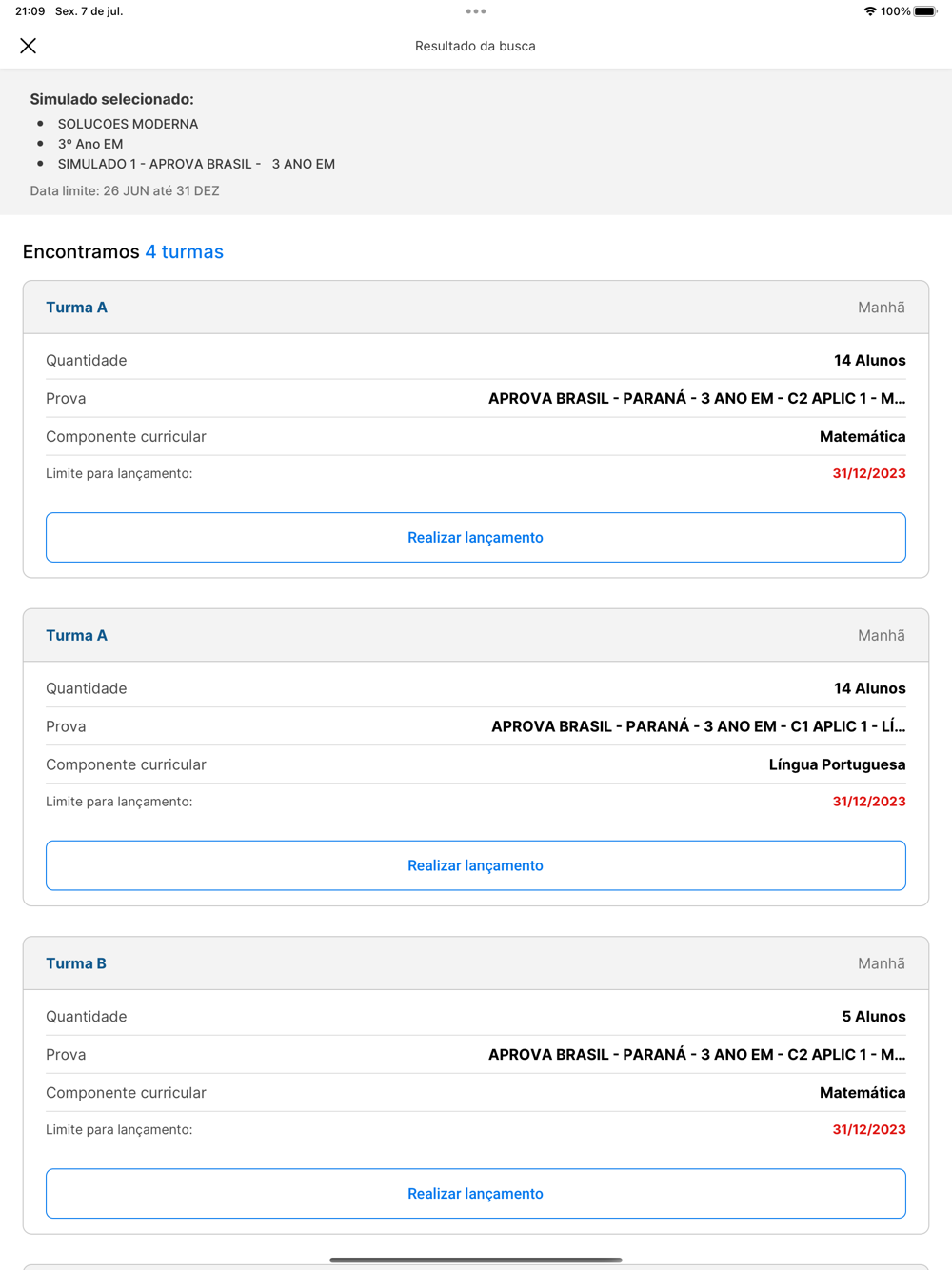Viewport: 952px width, 1270px height.
Task: Tap the home indicator bar at bottom
Action: click(476, 1260)
